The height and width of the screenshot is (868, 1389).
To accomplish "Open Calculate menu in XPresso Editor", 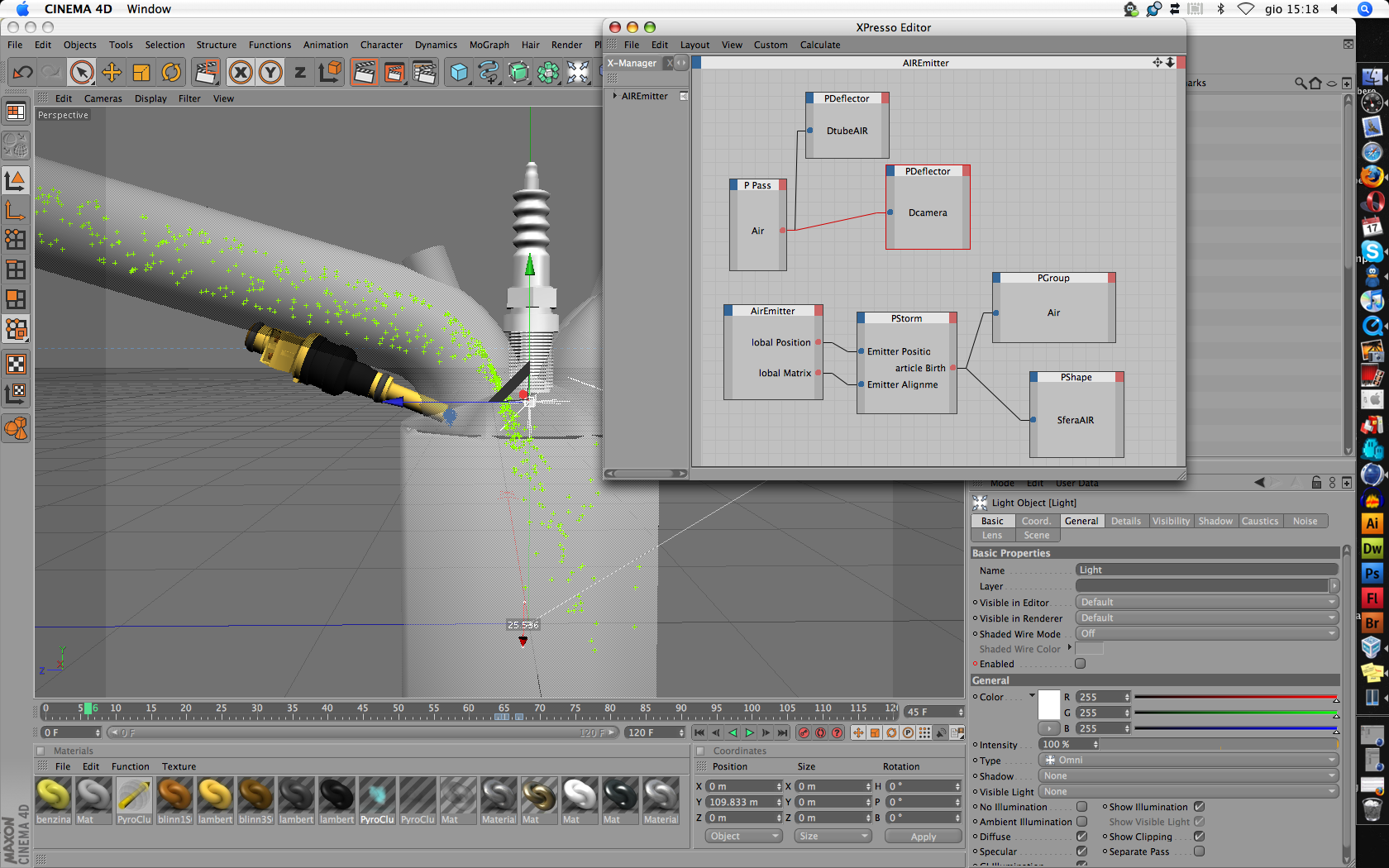I will [x=819, y=45].
